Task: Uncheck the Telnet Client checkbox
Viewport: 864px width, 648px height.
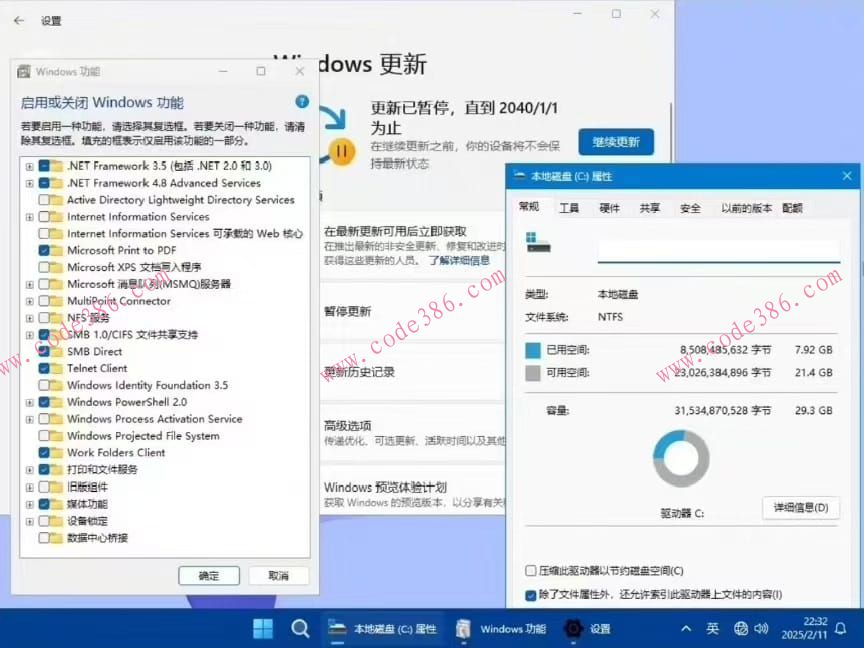Action: tap(44, 368)
